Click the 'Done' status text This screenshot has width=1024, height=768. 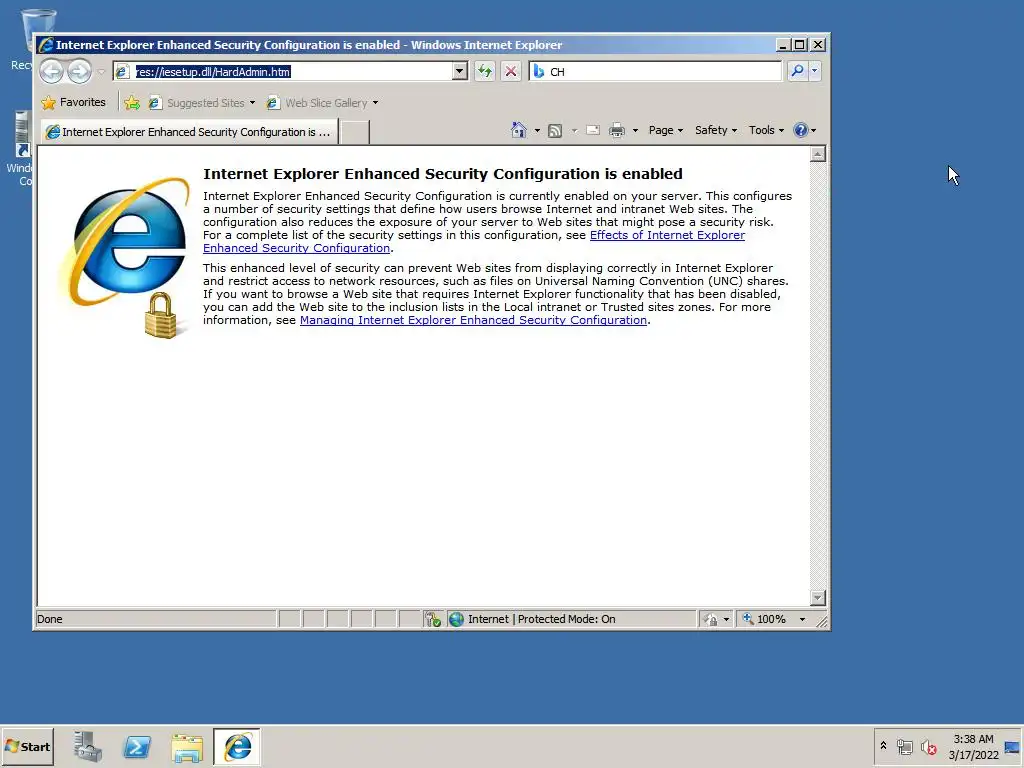[x=50, y=619]
